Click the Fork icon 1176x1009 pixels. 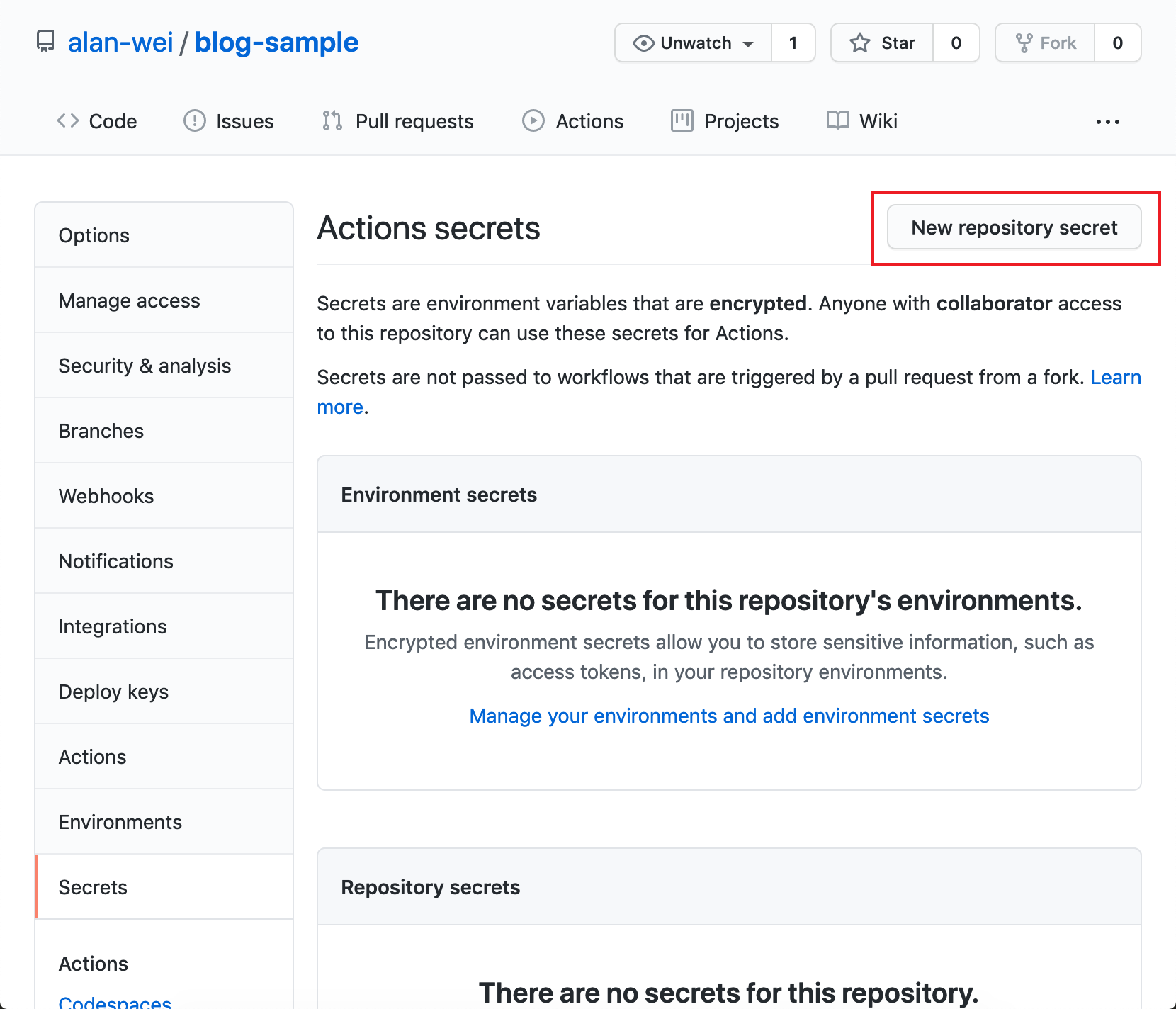point(1024,43)
